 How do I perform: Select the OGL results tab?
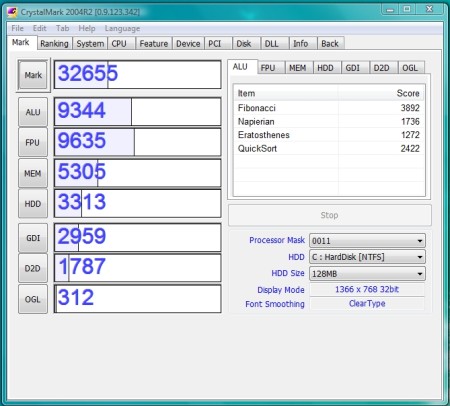point(410,68)
